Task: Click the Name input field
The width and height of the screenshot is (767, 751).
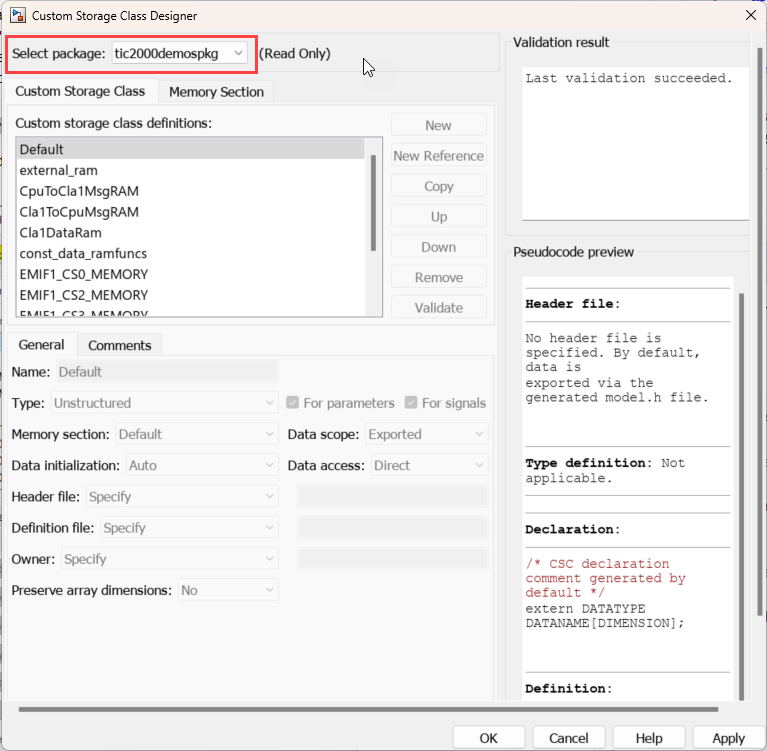Action: (168, 372)
